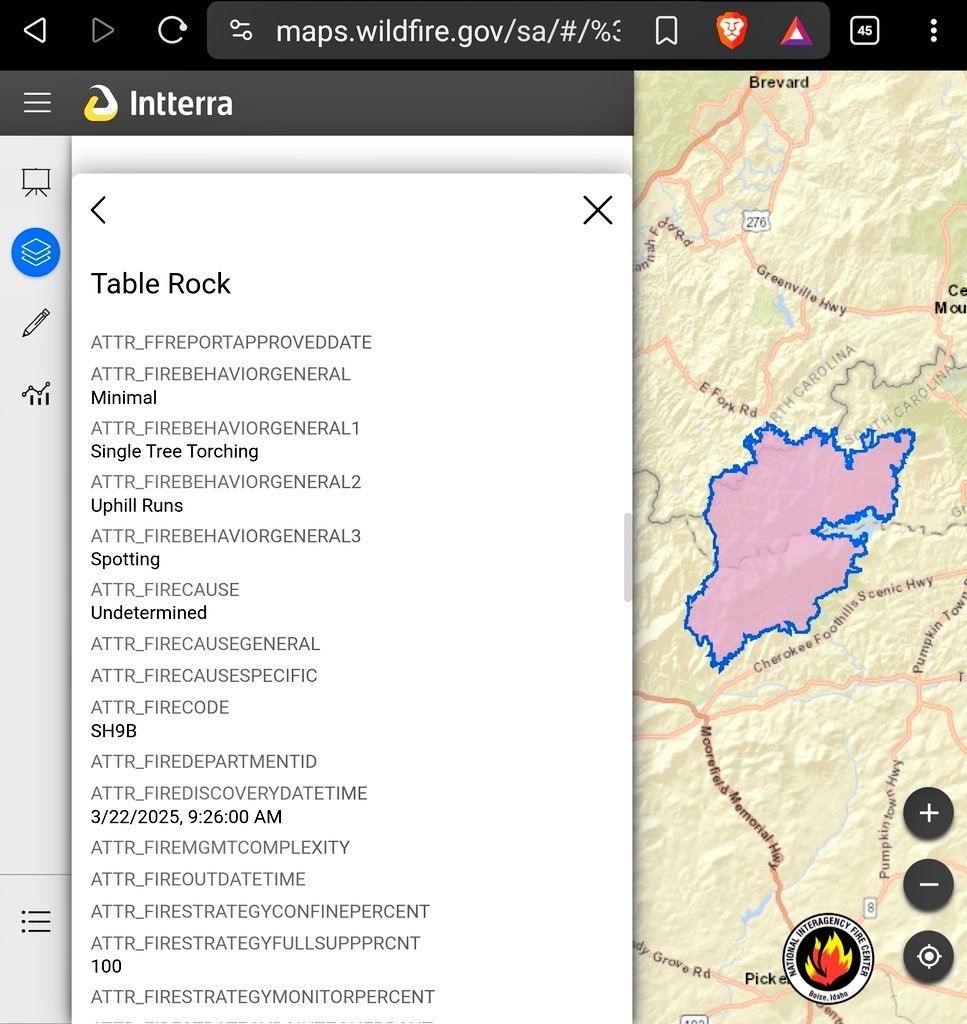Open the markup pencil tool
This screenshot has height=1024, width=967.
pos(36,322)
